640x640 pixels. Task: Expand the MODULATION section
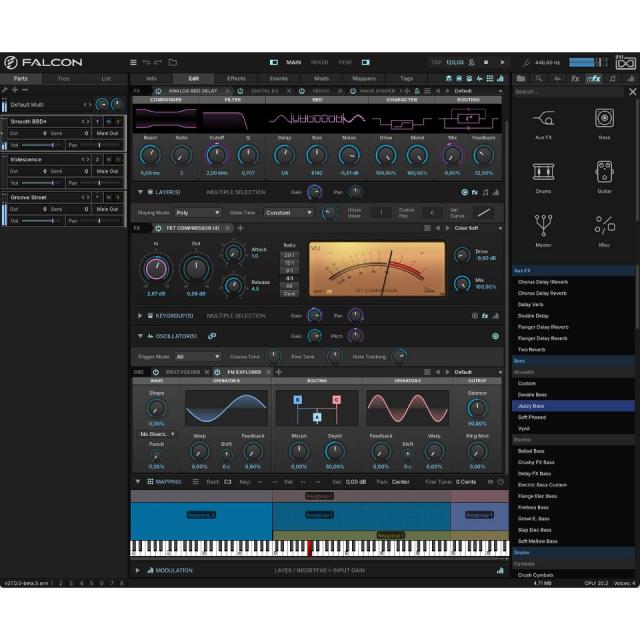point(138,570)
